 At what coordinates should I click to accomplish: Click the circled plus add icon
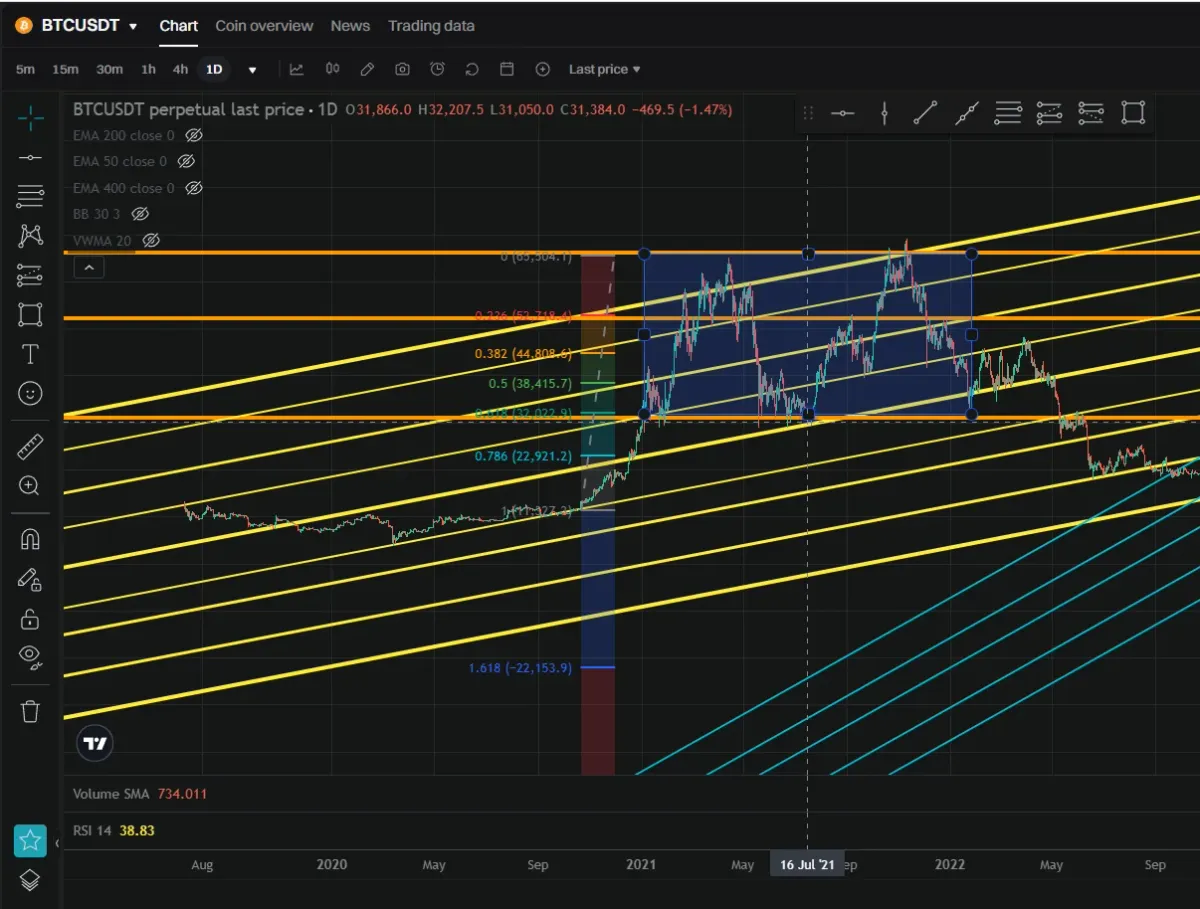coord(543,69)
